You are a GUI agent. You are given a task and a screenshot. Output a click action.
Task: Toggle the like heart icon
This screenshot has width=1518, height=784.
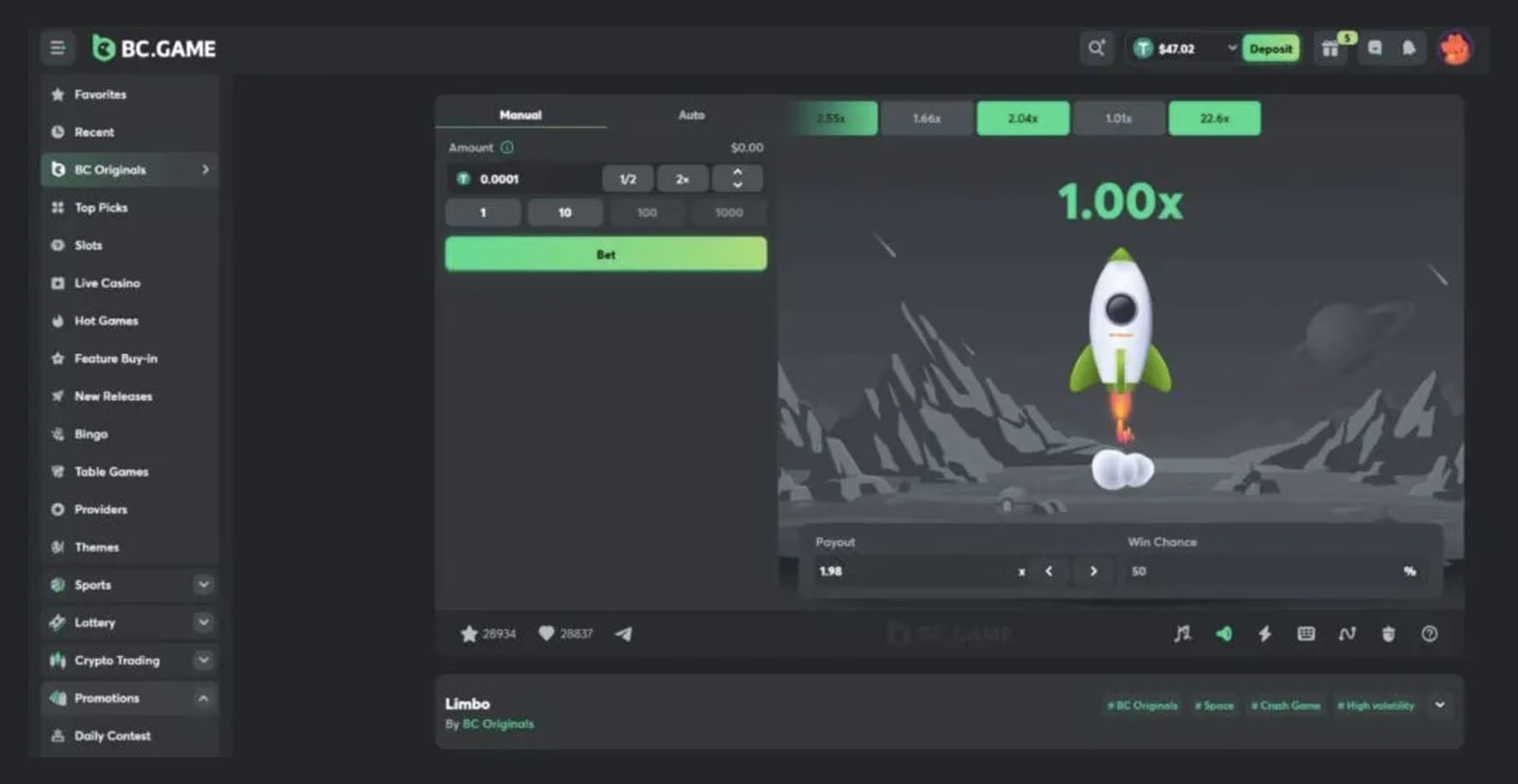(x=546, y=634)
